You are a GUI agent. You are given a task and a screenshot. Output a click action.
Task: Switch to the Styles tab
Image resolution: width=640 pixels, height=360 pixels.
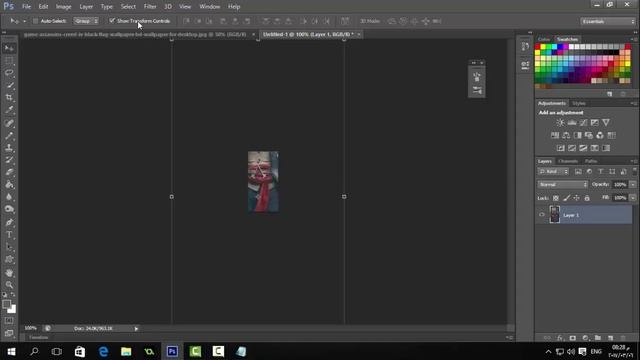[x=579, y=103]
